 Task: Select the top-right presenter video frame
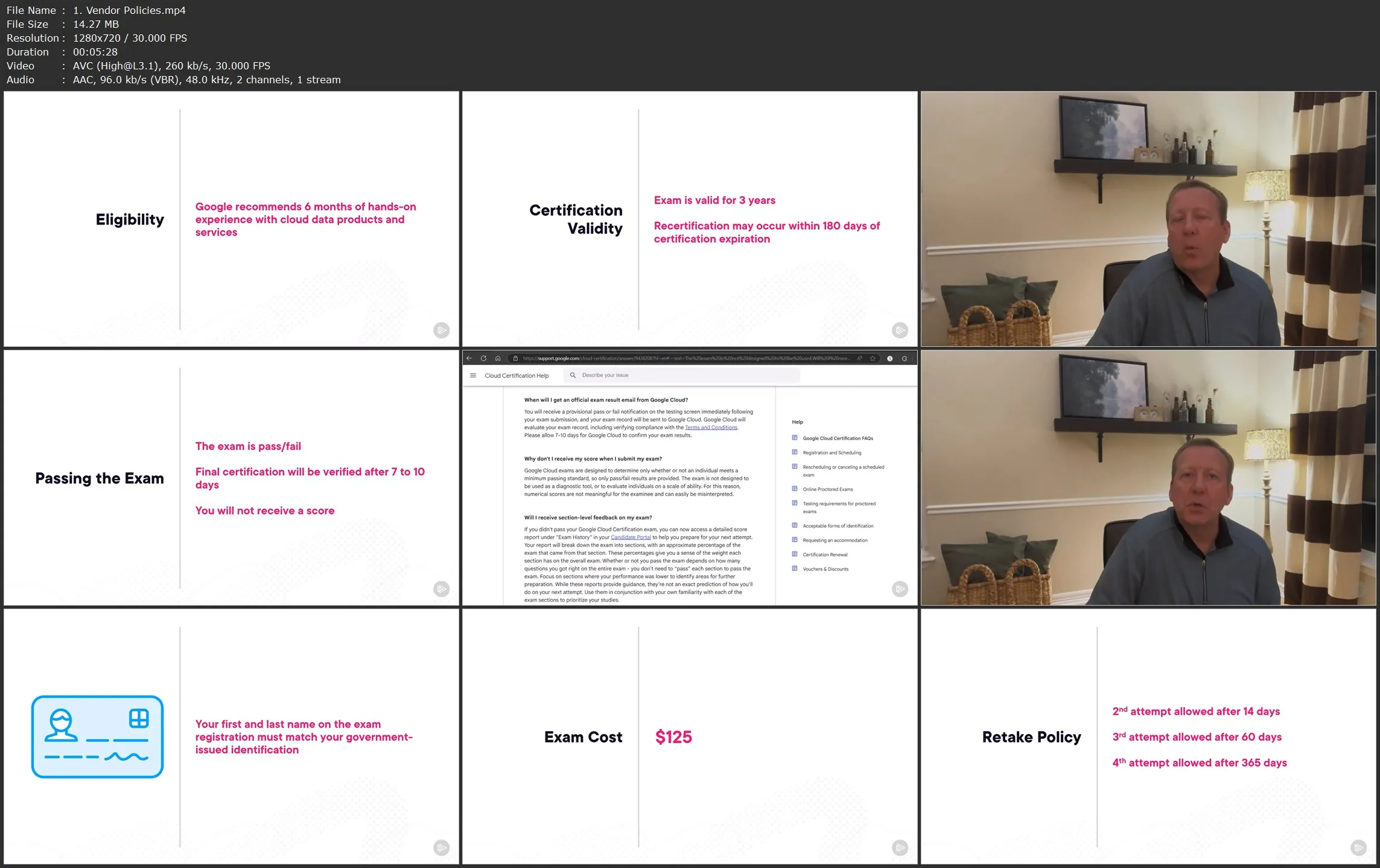1148,219
